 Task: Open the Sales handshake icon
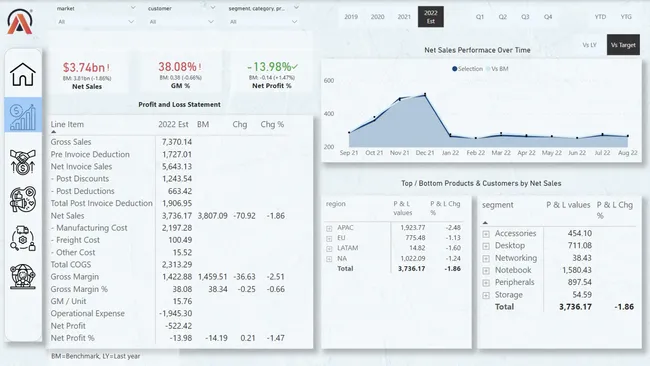click(23, 162)
